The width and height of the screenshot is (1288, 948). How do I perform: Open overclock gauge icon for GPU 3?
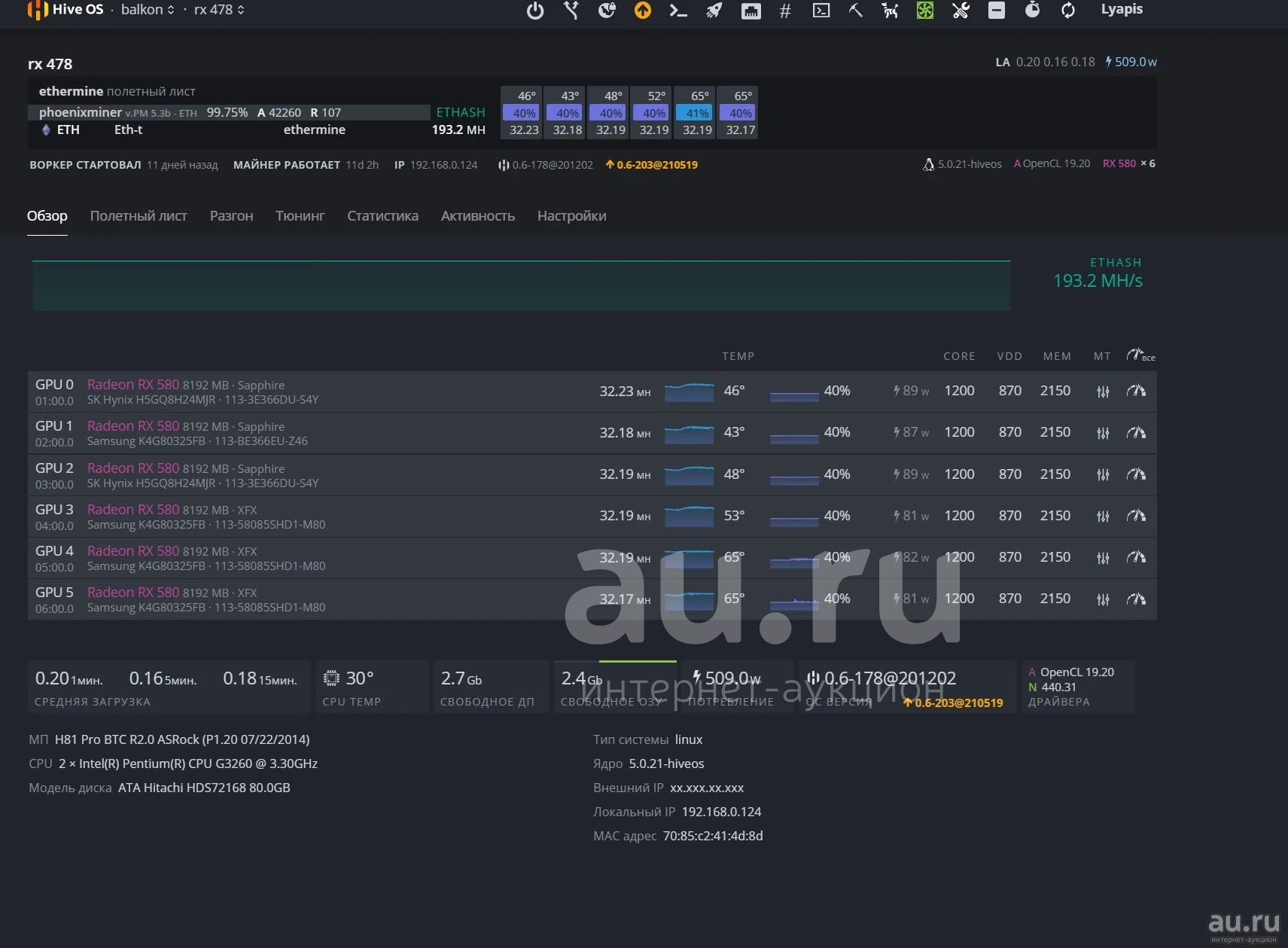point(1136,516)
